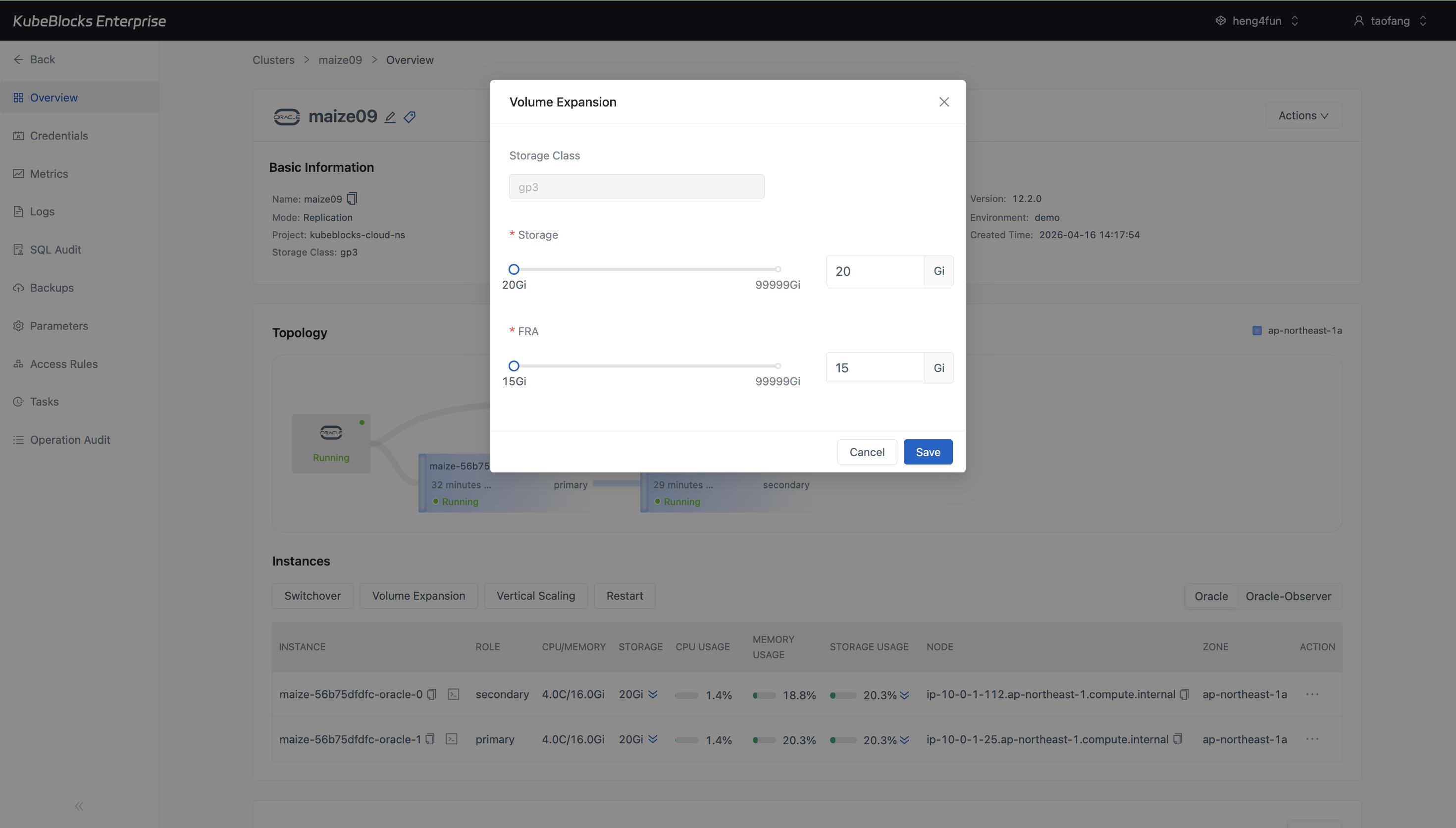Click the maize09 breadcrumb link

340,60
